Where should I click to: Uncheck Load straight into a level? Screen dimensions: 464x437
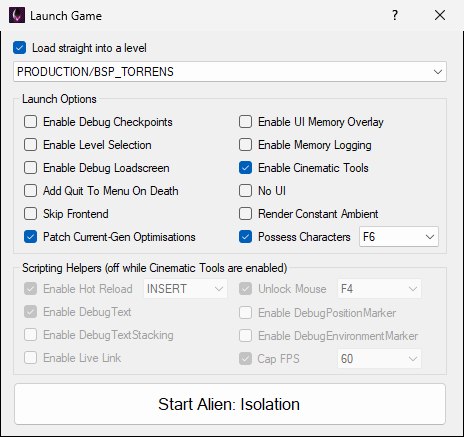tap(19, 48)
